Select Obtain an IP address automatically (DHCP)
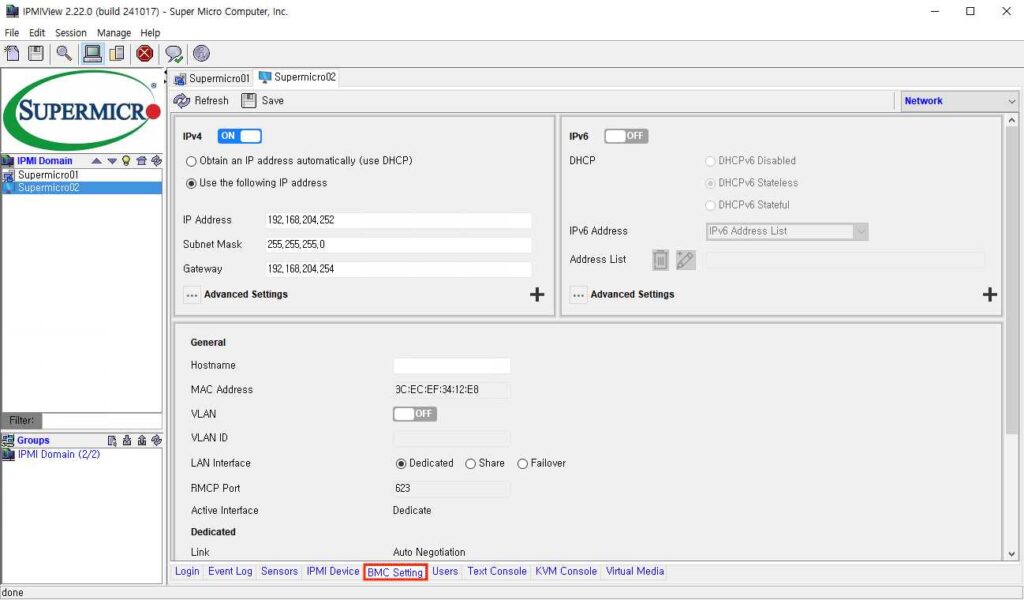Image resolution: width=1024 pixels, height=600 pixels. pos(191,161)
